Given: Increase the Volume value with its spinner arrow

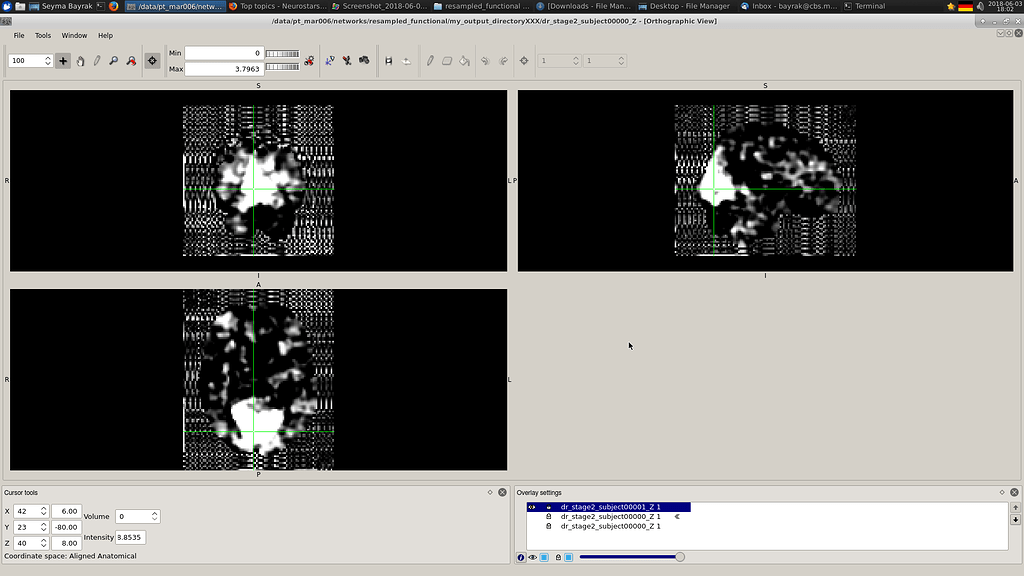Looking at the screenshot, I should (157, 513).
